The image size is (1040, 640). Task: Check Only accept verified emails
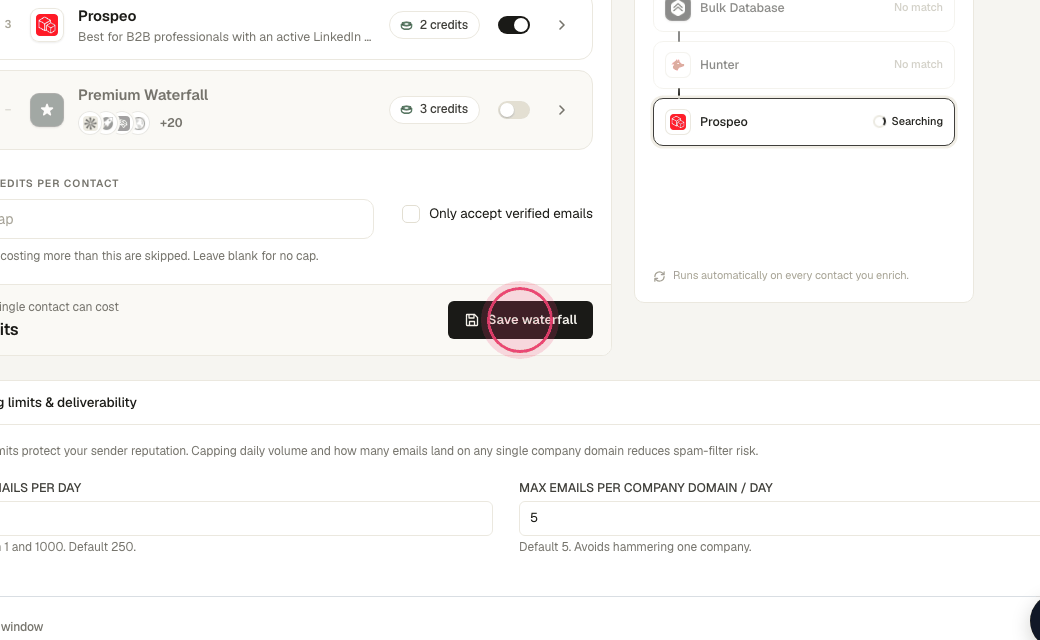tap(411, 214)
